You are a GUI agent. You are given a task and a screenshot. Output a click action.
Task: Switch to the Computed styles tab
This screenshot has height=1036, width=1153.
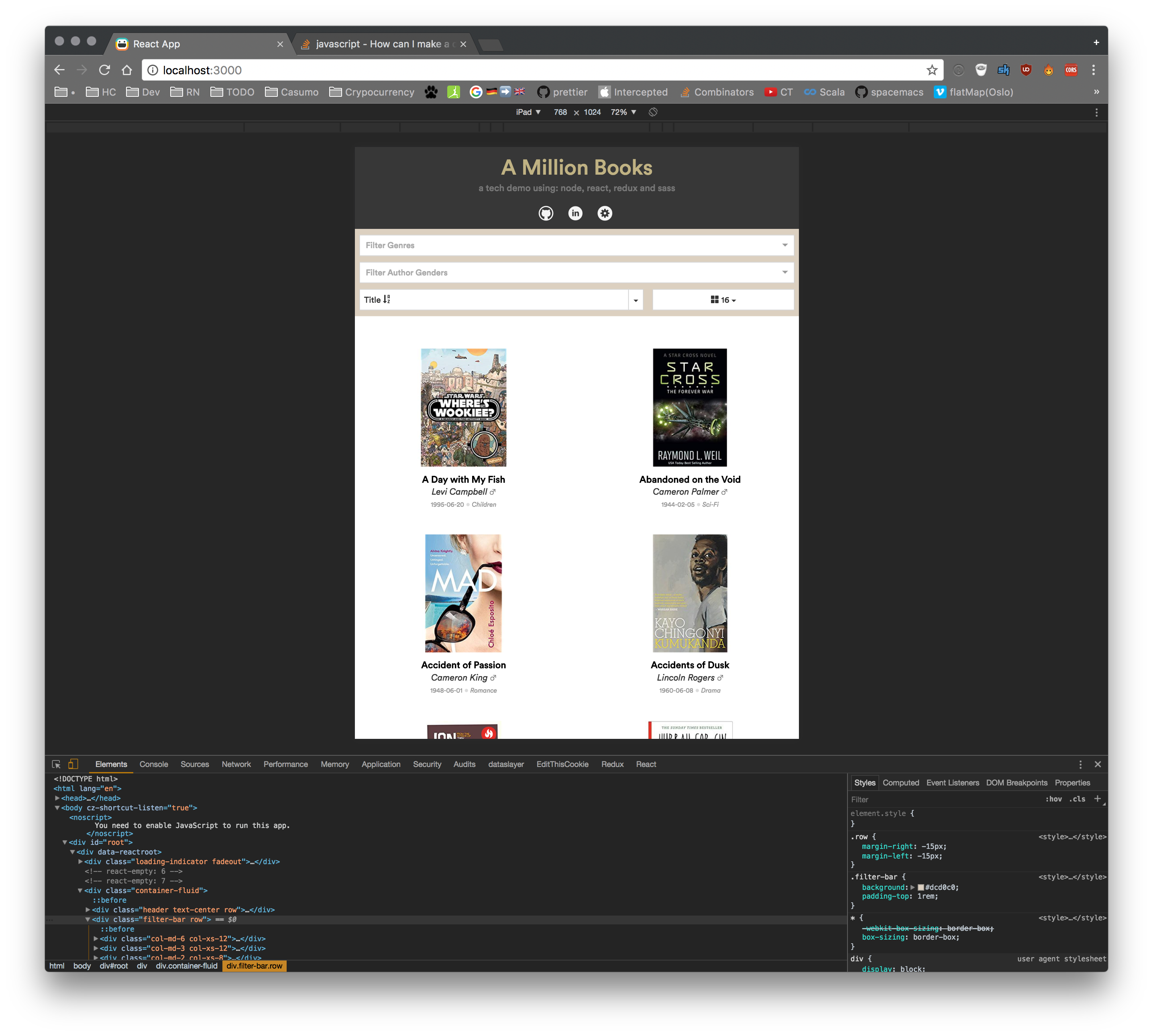(901, 783)
